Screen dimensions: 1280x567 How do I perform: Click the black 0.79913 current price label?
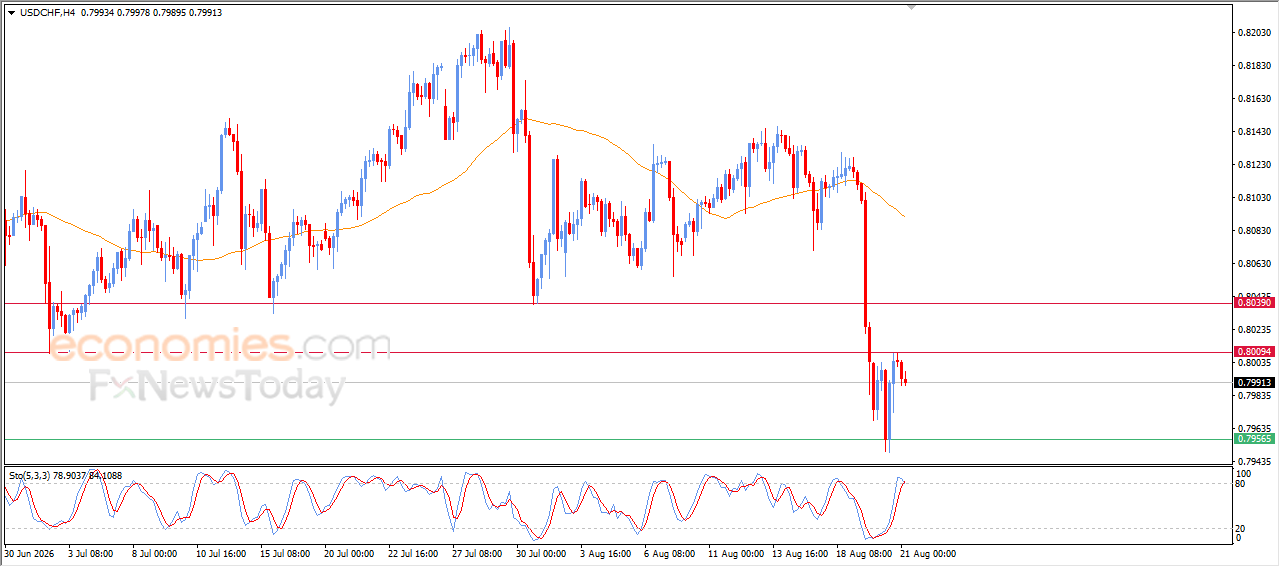coord(1254,382)
